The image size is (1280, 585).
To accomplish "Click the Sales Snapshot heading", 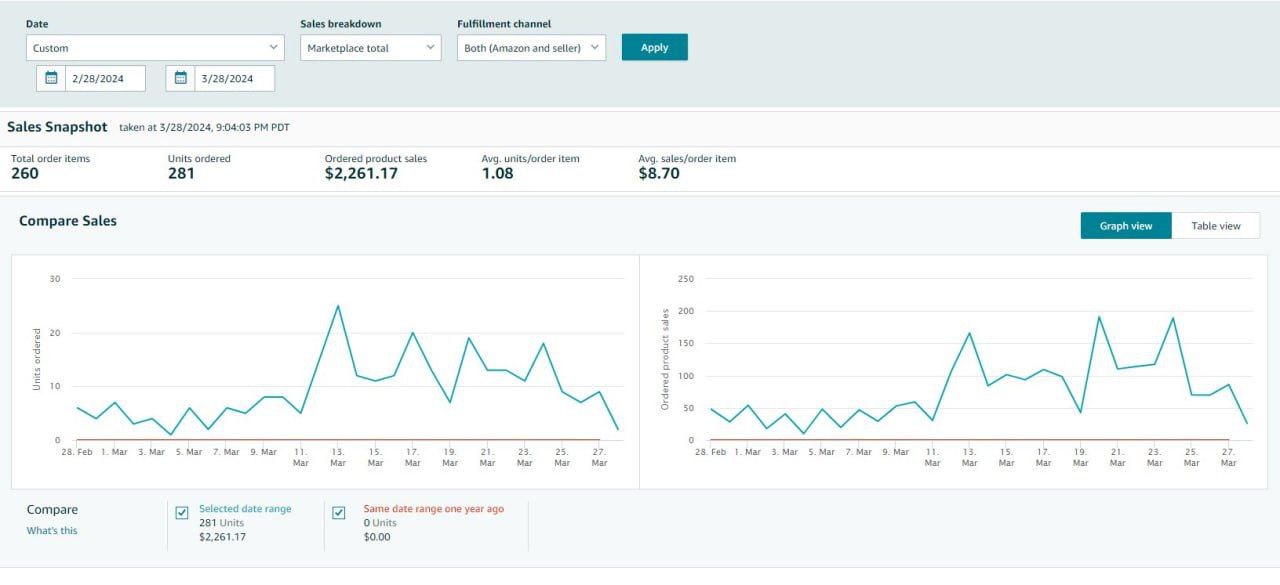I will 57,127.
